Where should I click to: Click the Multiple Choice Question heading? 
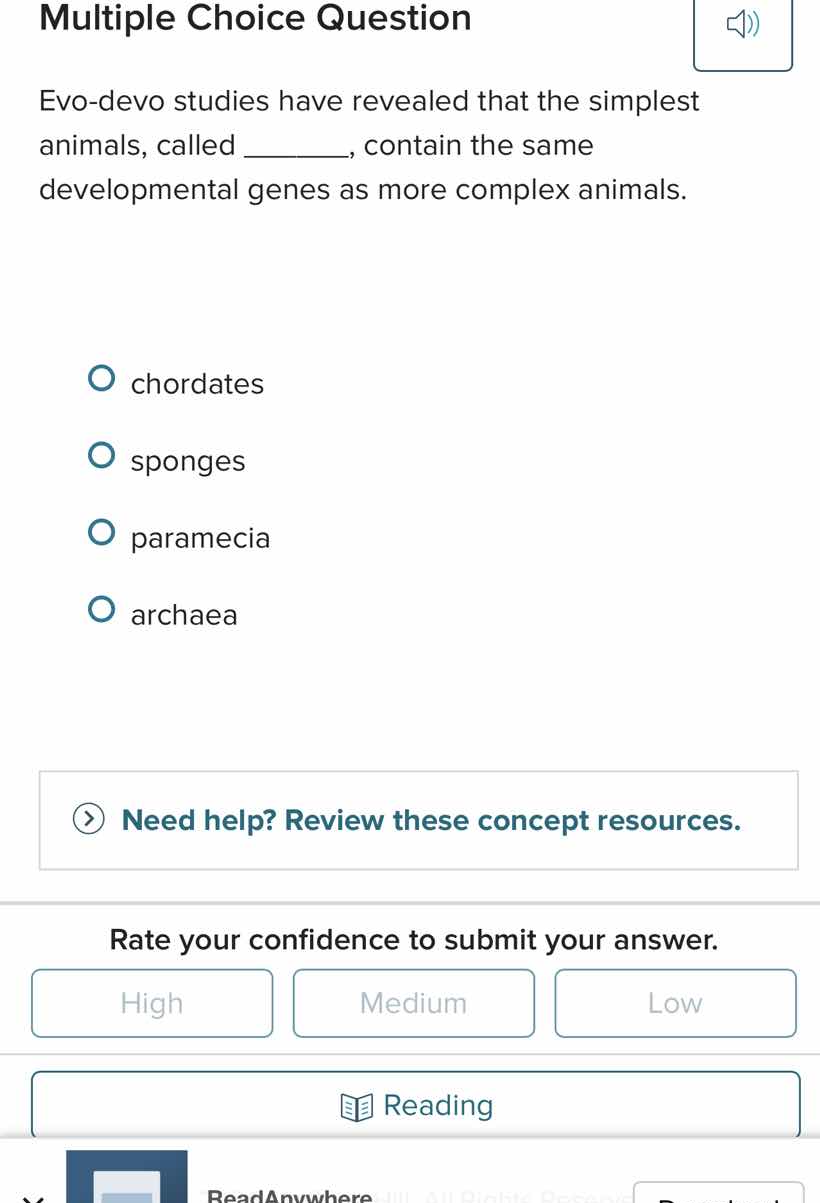(254, 18)
